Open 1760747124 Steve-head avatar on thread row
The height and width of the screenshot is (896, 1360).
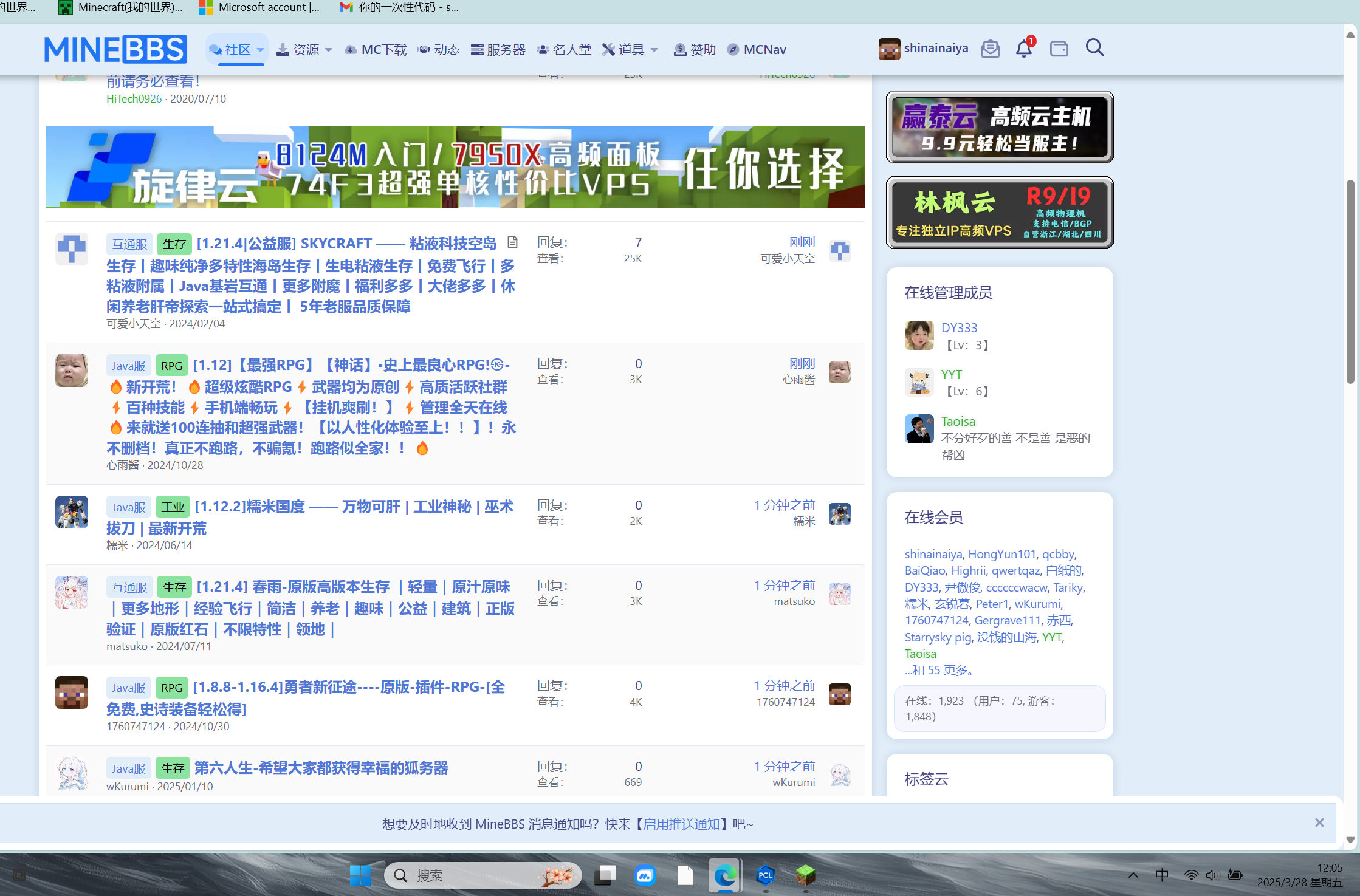72,693
